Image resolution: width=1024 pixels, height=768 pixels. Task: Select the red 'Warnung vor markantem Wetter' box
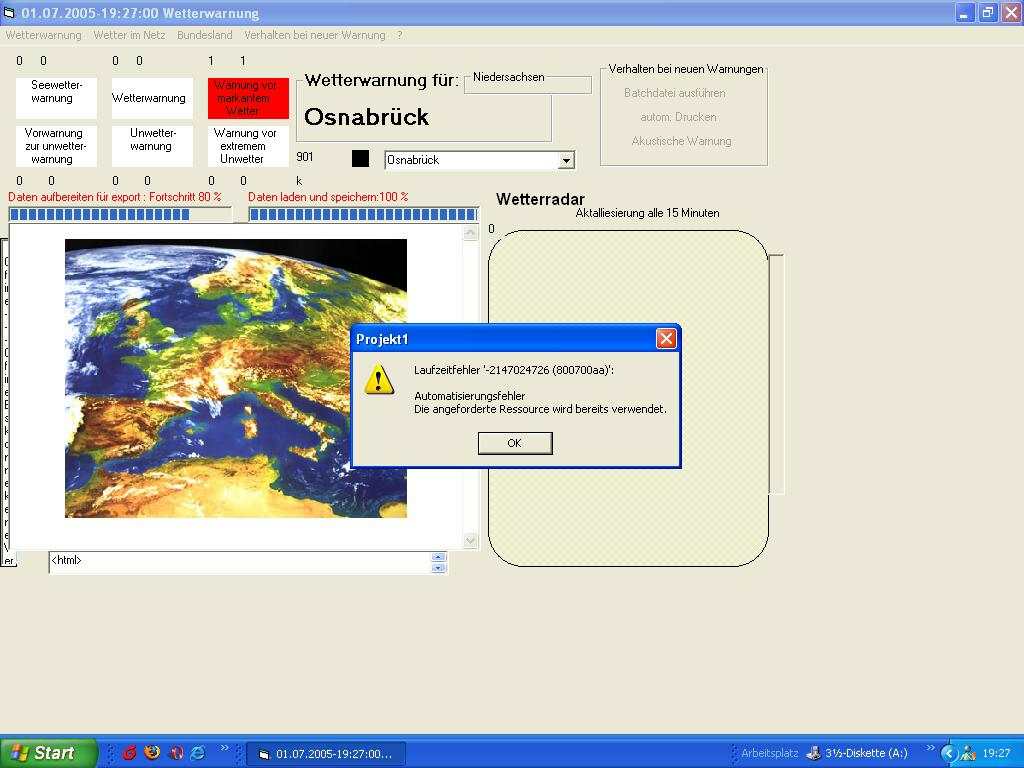point(248,98)
